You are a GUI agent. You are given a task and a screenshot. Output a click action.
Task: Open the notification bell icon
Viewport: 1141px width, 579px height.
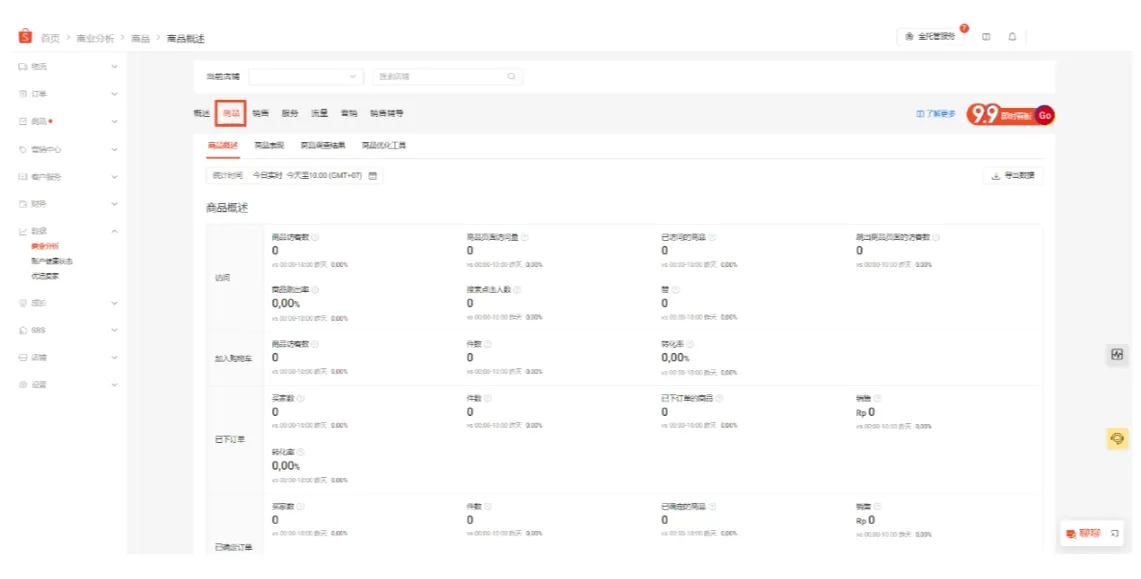pyautogui.click(x=1012, y=36)
